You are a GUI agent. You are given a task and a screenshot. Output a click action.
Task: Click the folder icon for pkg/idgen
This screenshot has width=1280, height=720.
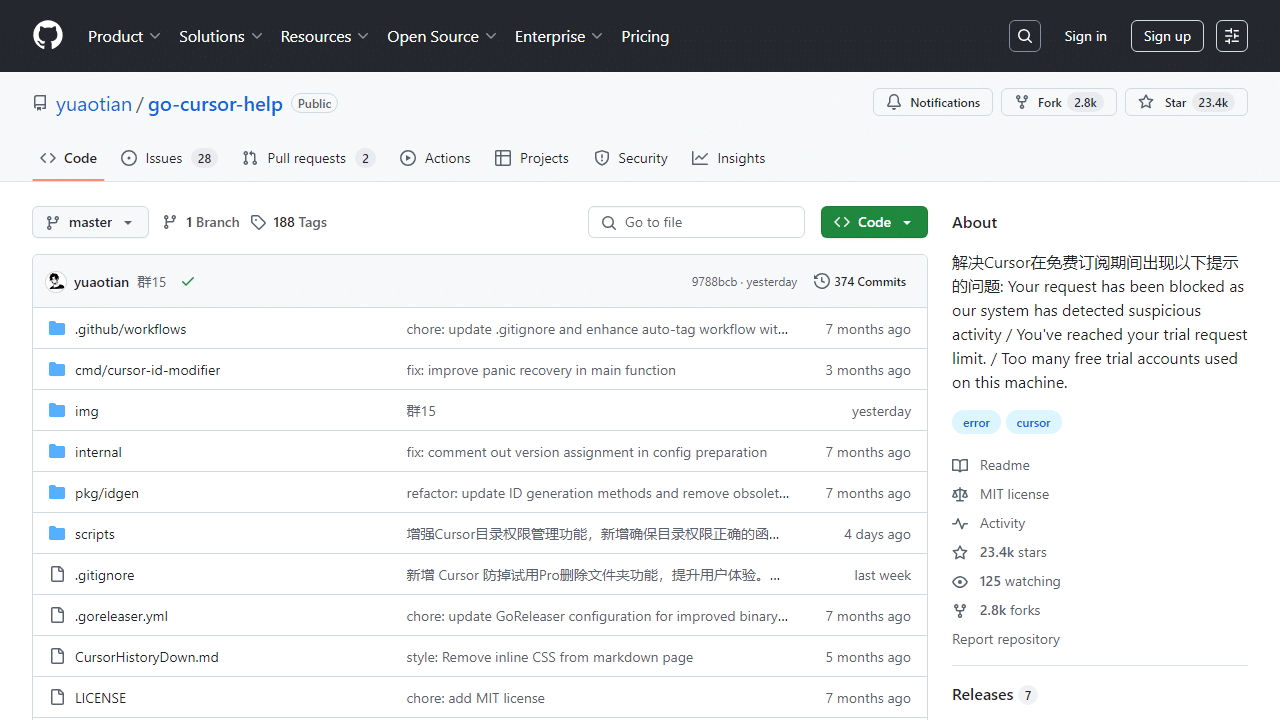[x=57, y=493]
